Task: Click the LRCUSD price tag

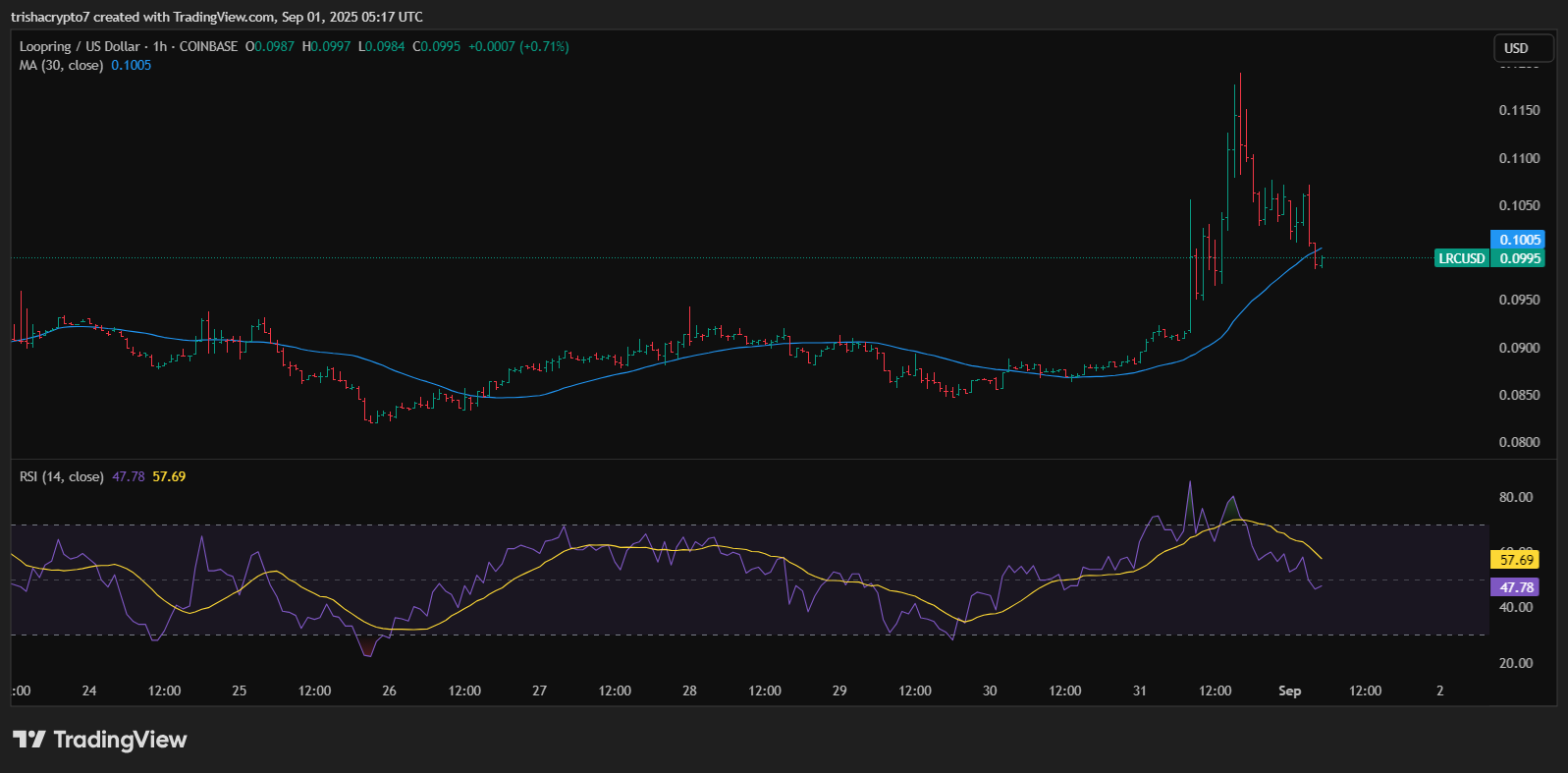Action: tap(1461, 258)
